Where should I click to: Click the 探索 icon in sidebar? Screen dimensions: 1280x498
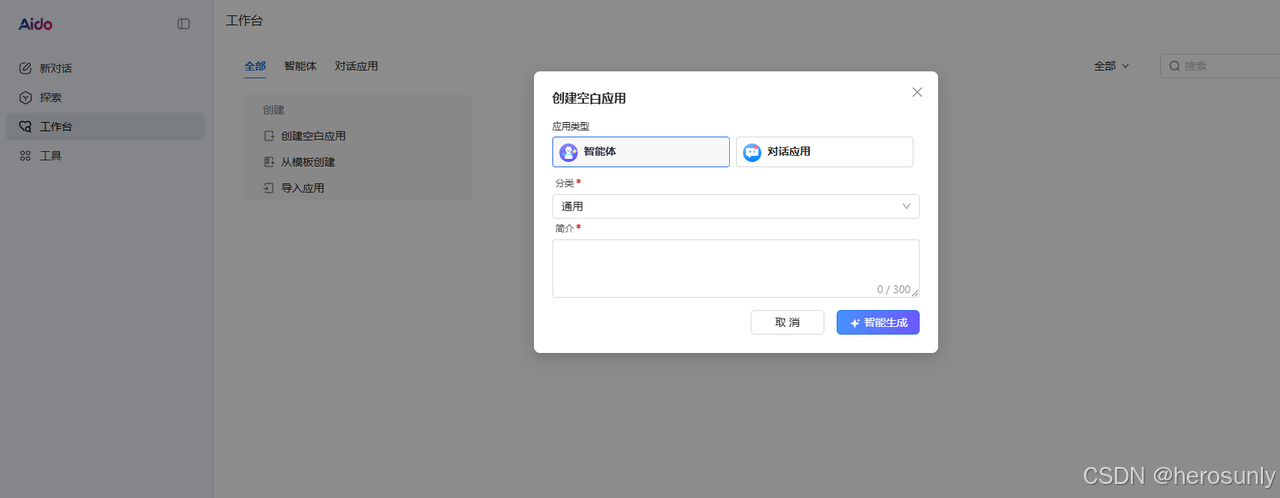point(26,98)
